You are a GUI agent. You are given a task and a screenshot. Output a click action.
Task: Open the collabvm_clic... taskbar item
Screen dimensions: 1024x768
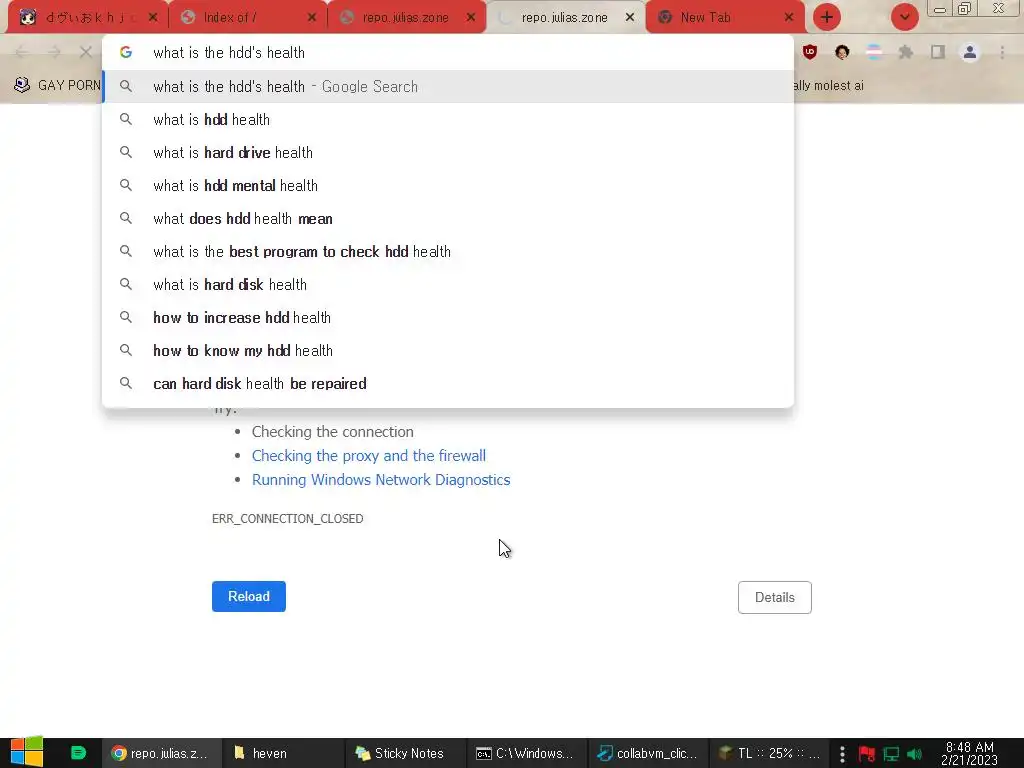coord(648,753)
